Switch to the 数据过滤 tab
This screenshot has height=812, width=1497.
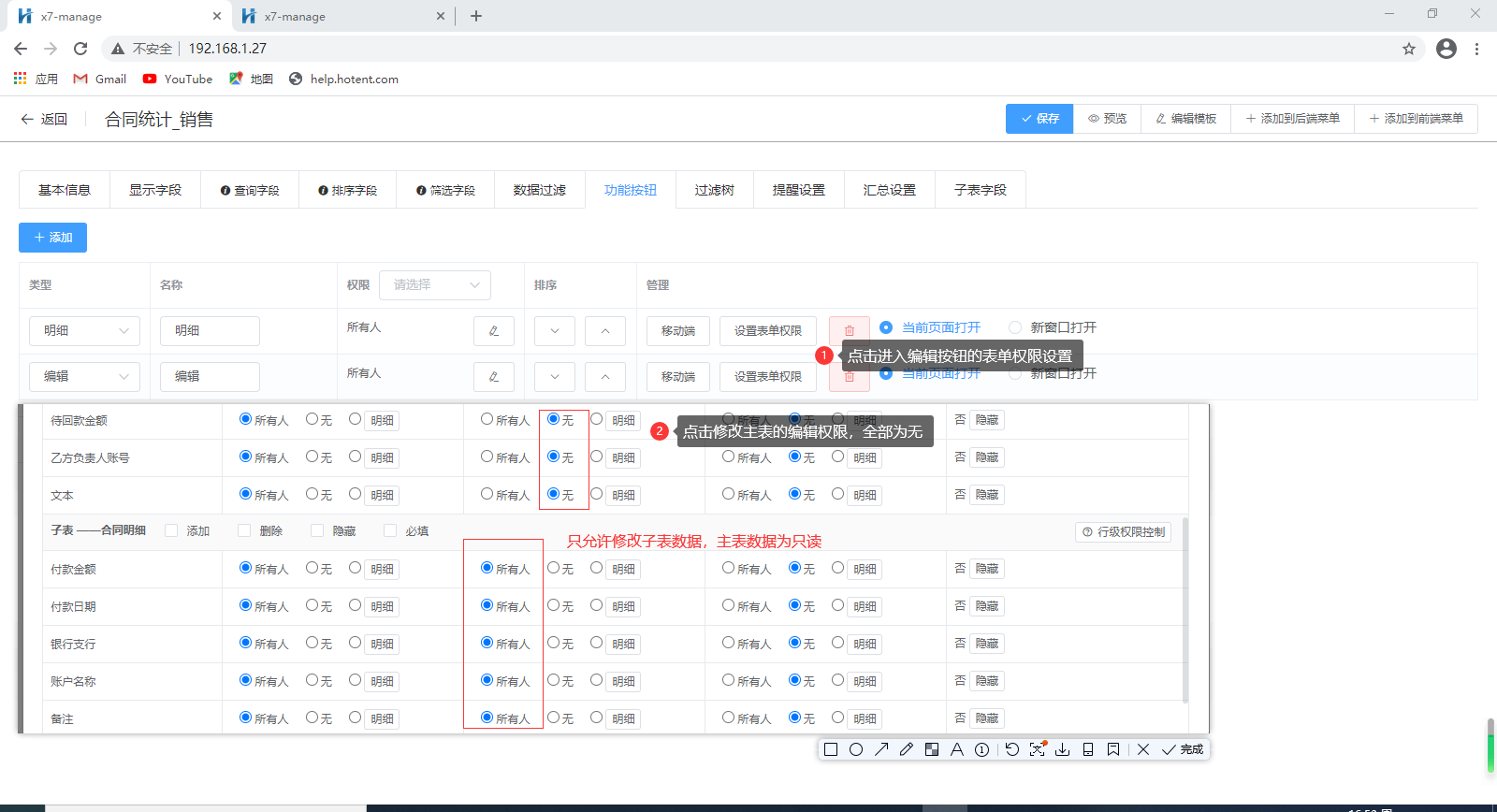(539, 190)
